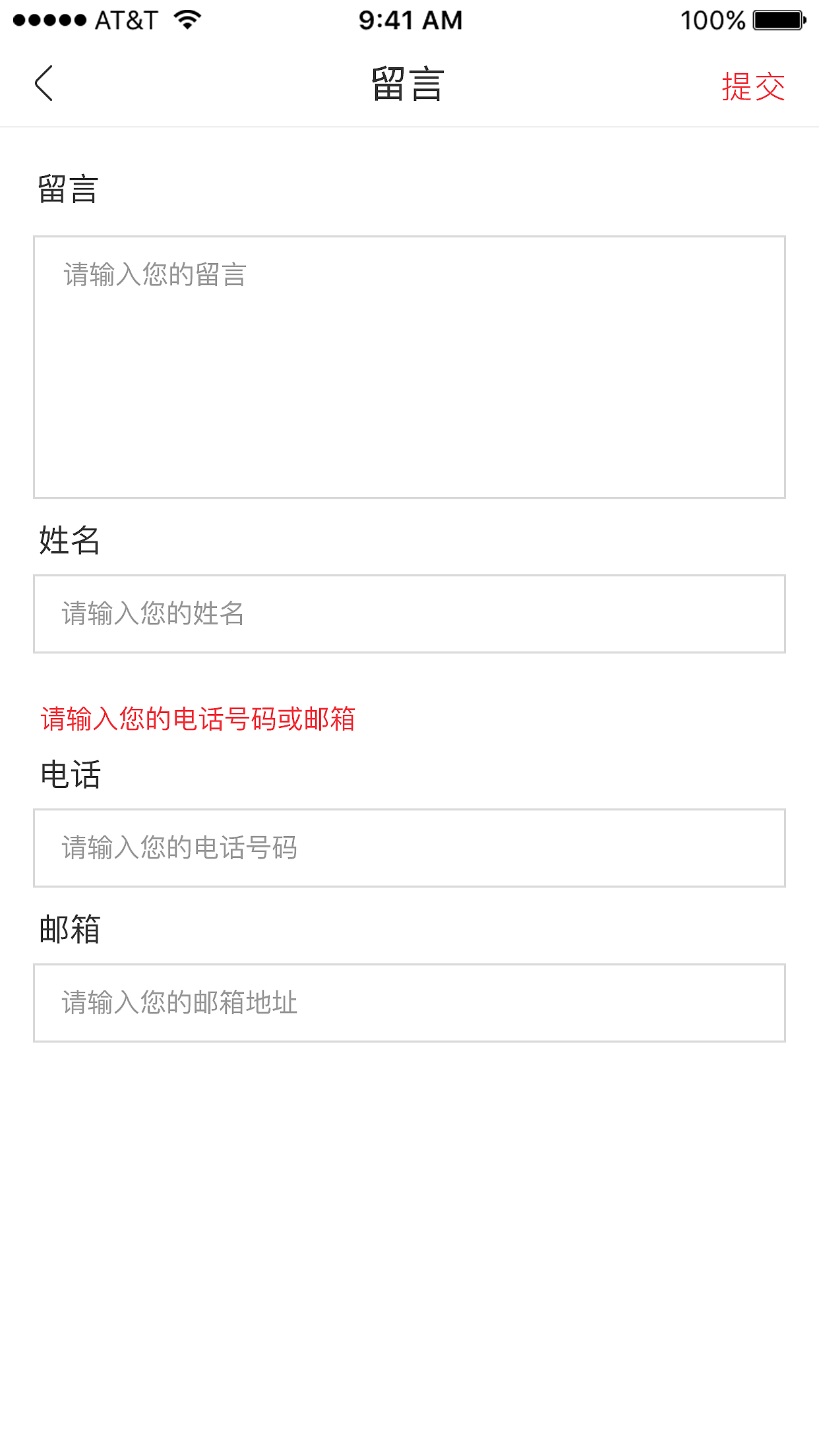Image resolution: width=819 pixels, height=1456 pixels.
Task: Tap the 留言 title in the navigation bar
Action: (x=408, y=84)
